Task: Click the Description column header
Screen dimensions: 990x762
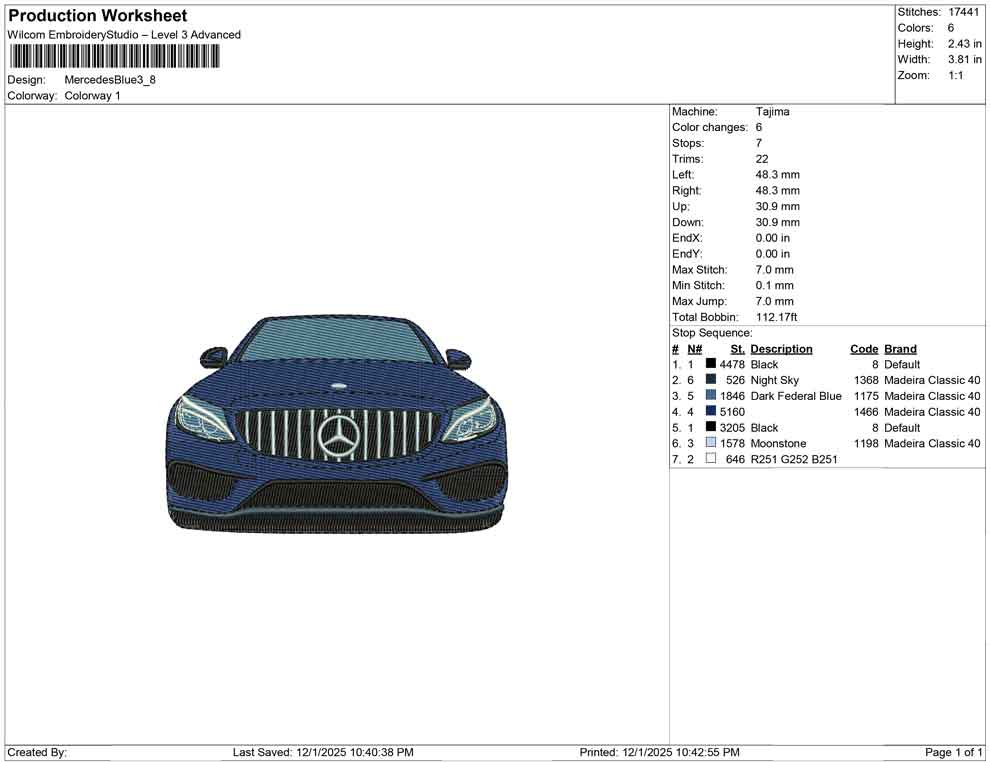Action: 782,348
